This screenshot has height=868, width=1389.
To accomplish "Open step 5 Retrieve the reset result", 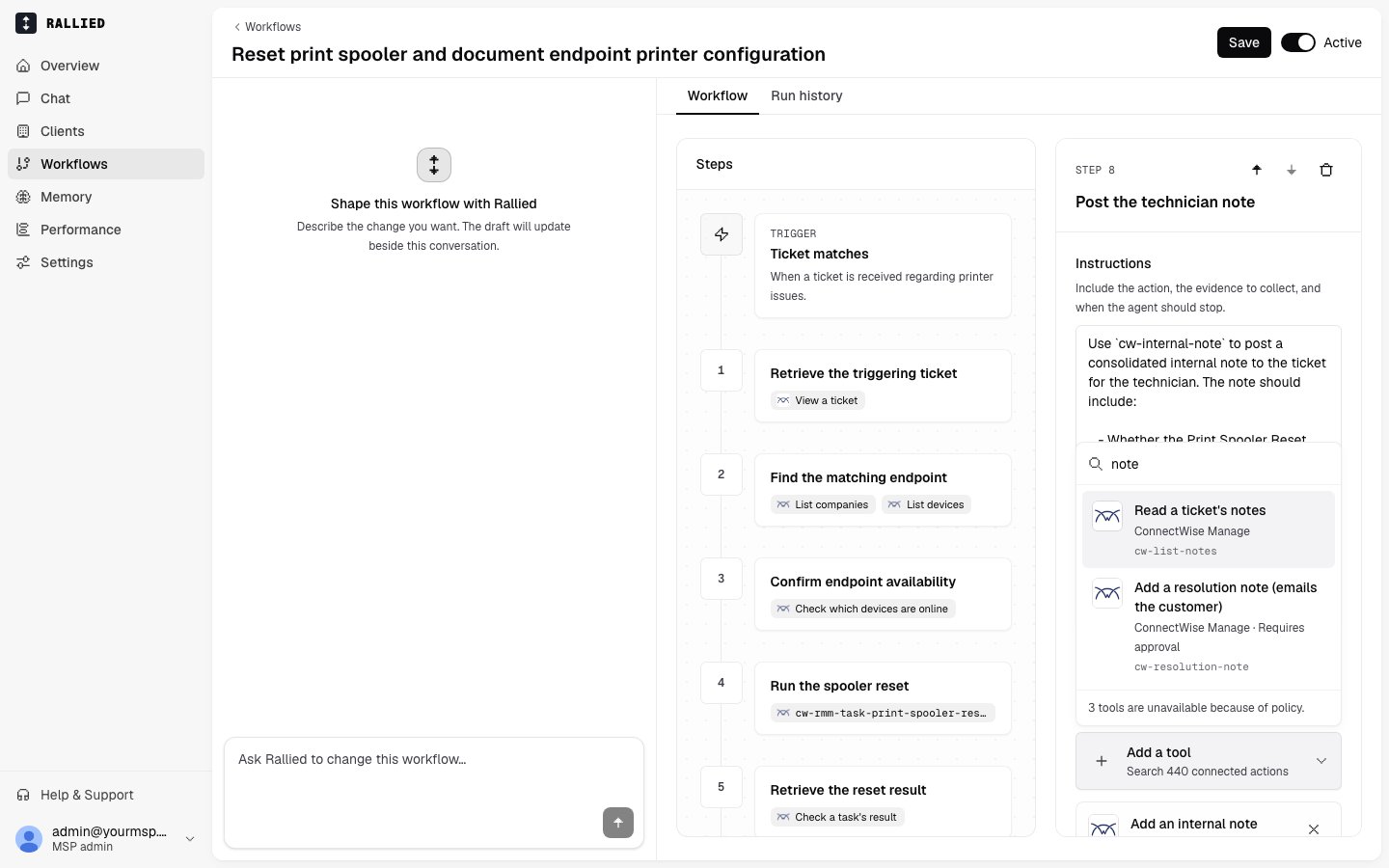I will 883,800.
